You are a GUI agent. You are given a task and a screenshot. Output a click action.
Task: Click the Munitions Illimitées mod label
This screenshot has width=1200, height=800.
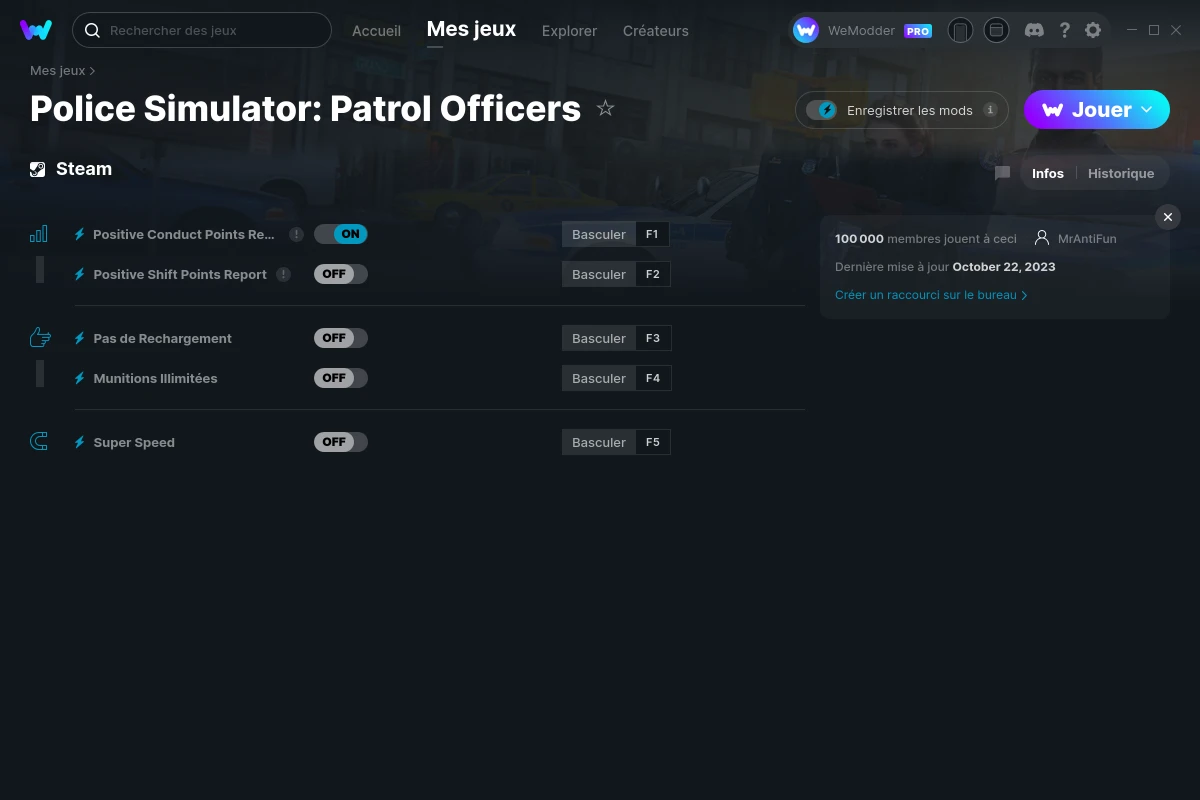pos(155,378)
